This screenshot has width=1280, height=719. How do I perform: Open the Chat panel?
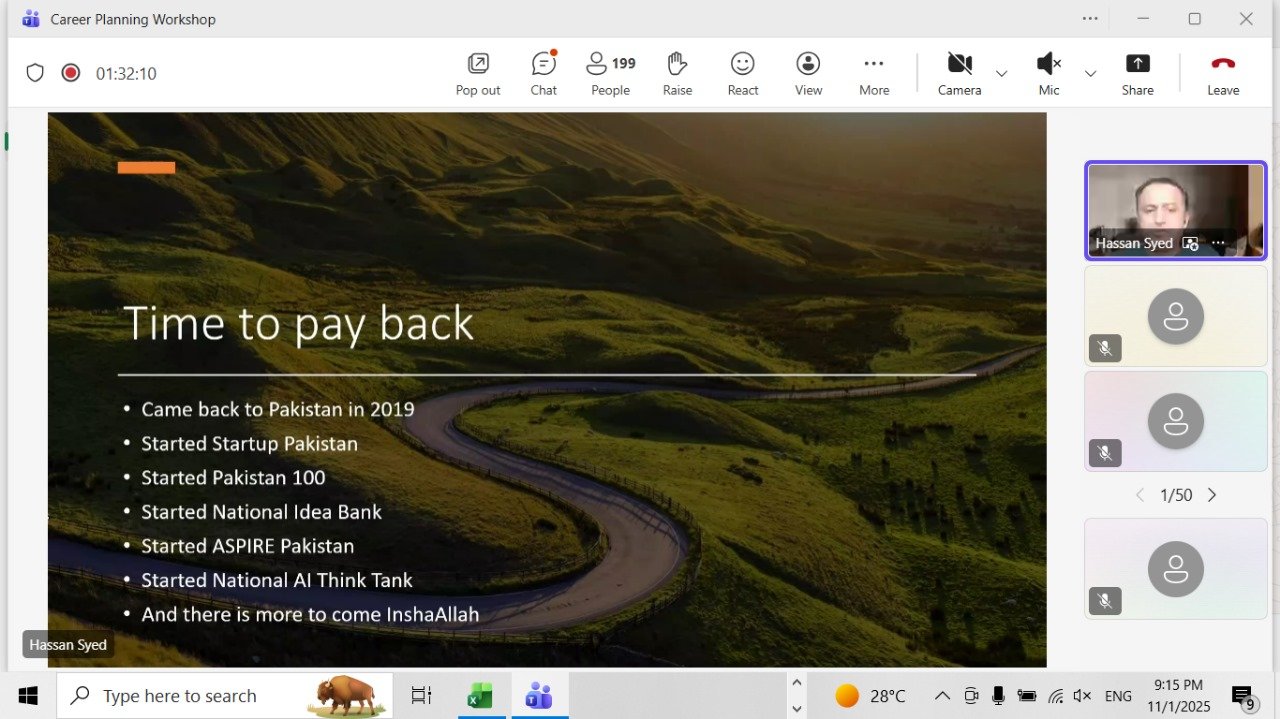(x=543, y=73)
